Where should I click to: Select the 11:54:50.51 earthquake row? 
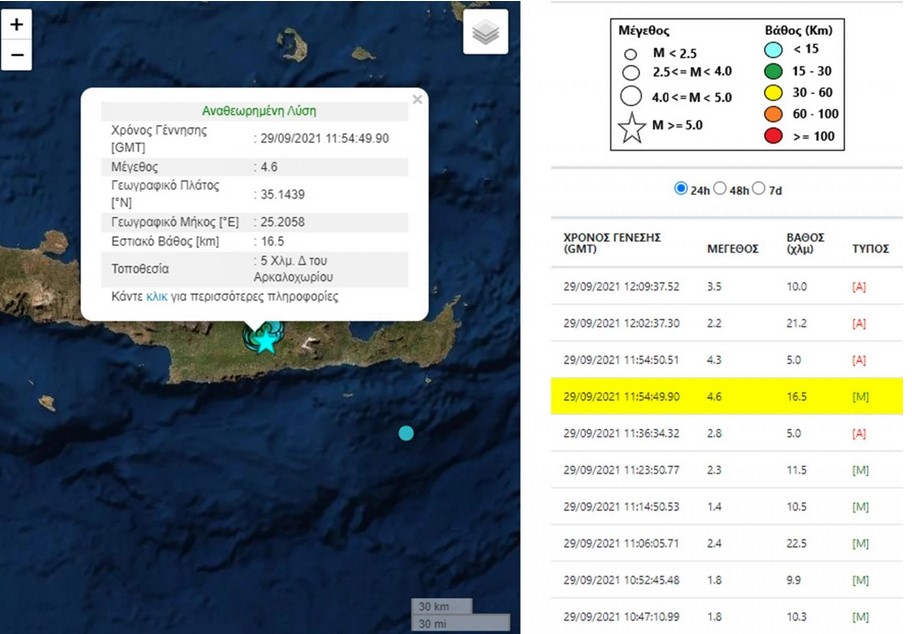(x=726, y=359)
